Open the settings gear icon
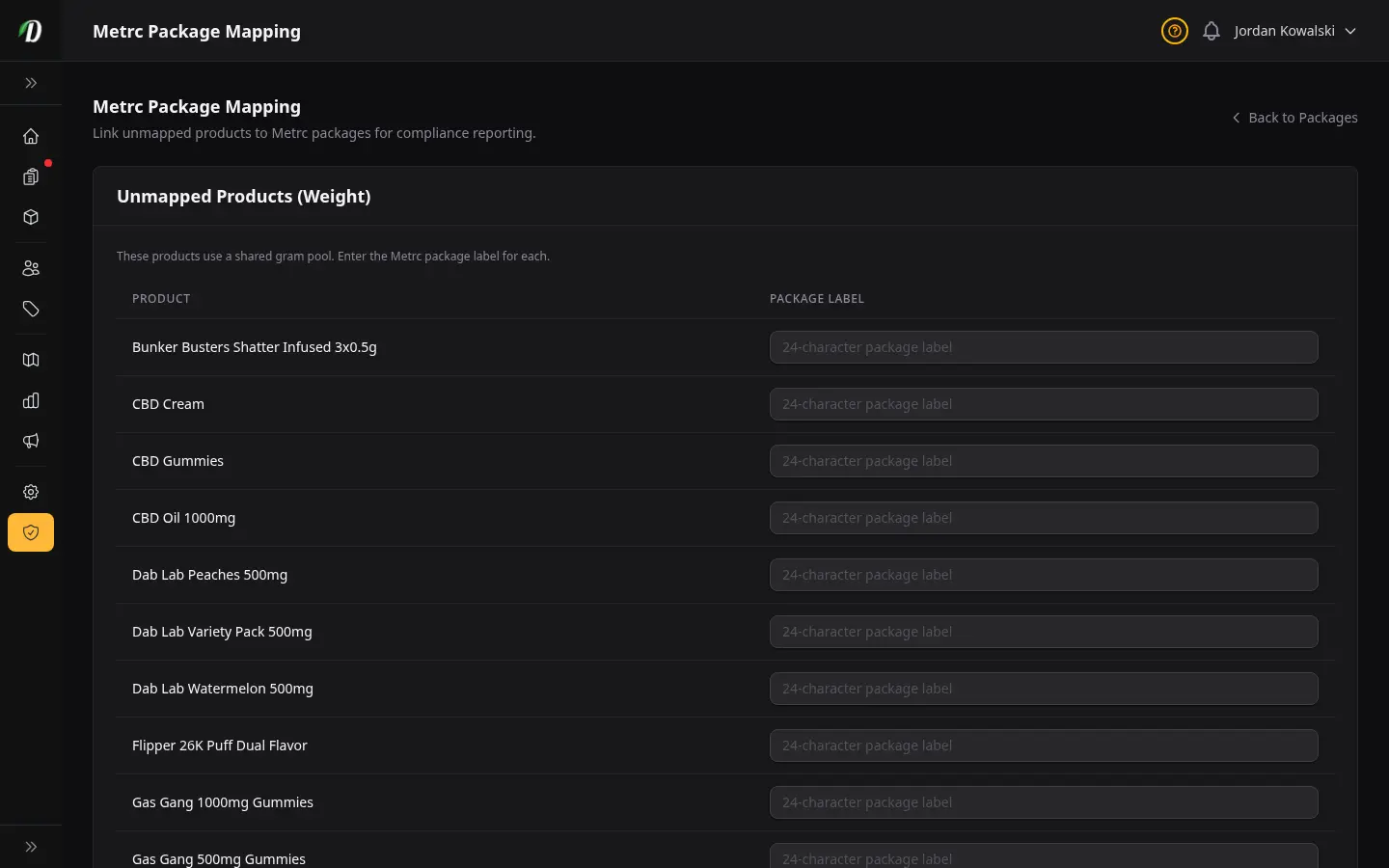 31,492
